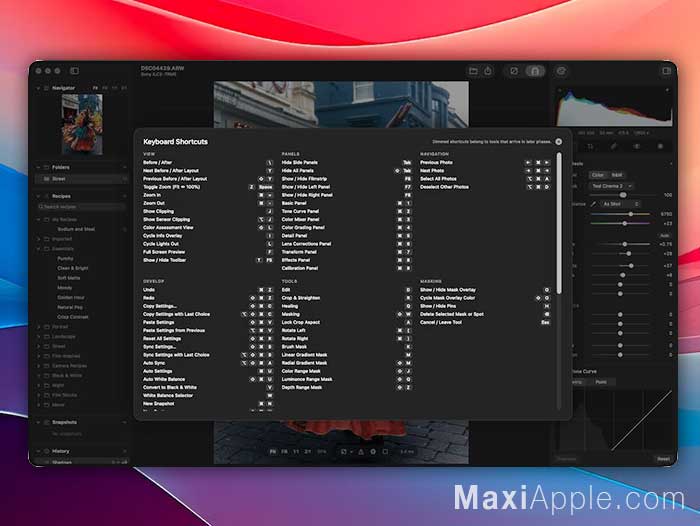Select Fit zoom in bottom toolbar
This screenshot has width=700, height=526.
pyautogui.click(x=272, y=452)
